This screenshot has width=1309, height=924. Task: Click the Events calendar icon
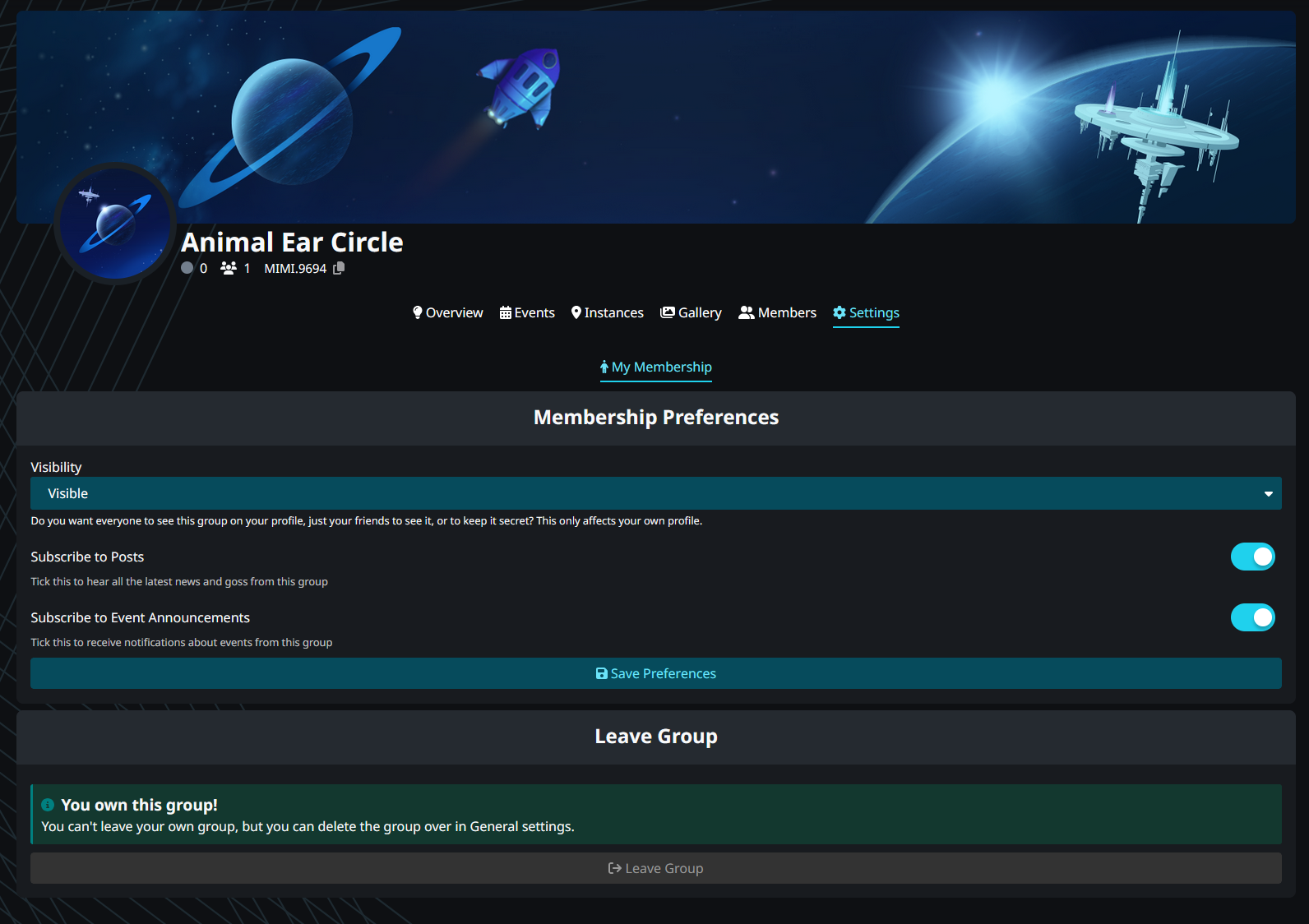(x=506, y=312)
